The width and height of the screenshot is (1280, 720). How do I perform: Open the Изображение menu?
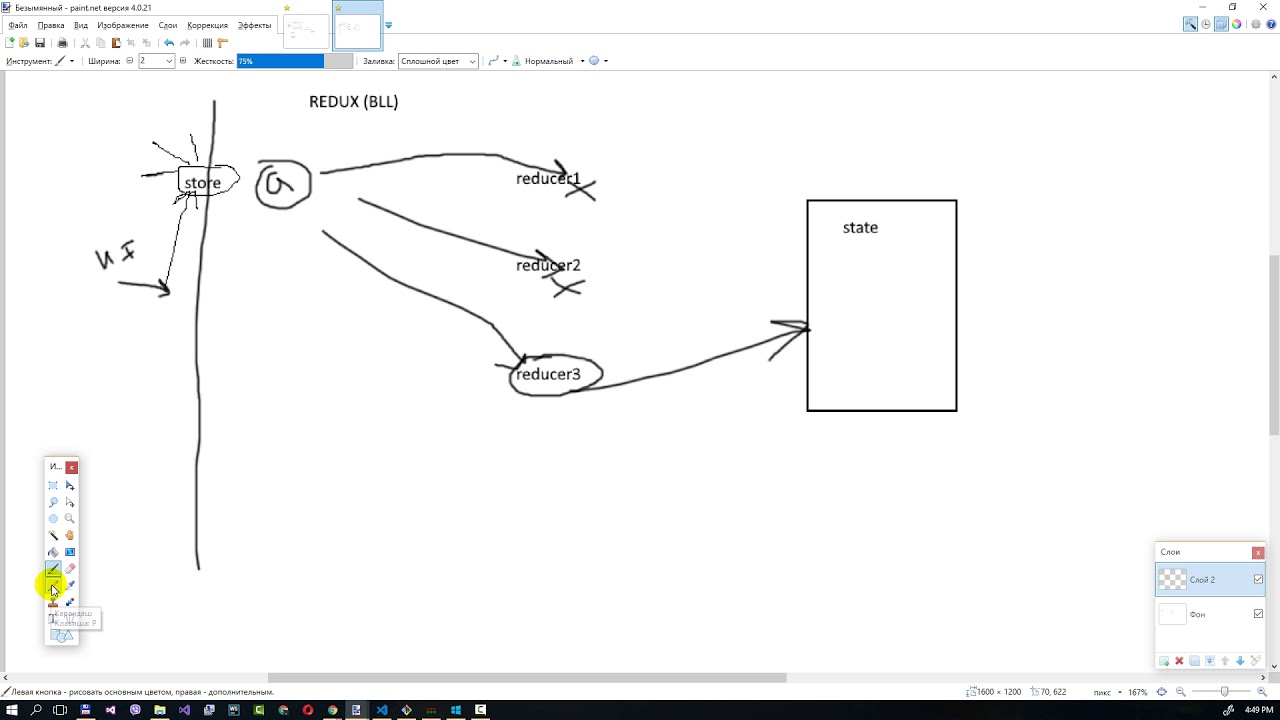tap(123, 25)
